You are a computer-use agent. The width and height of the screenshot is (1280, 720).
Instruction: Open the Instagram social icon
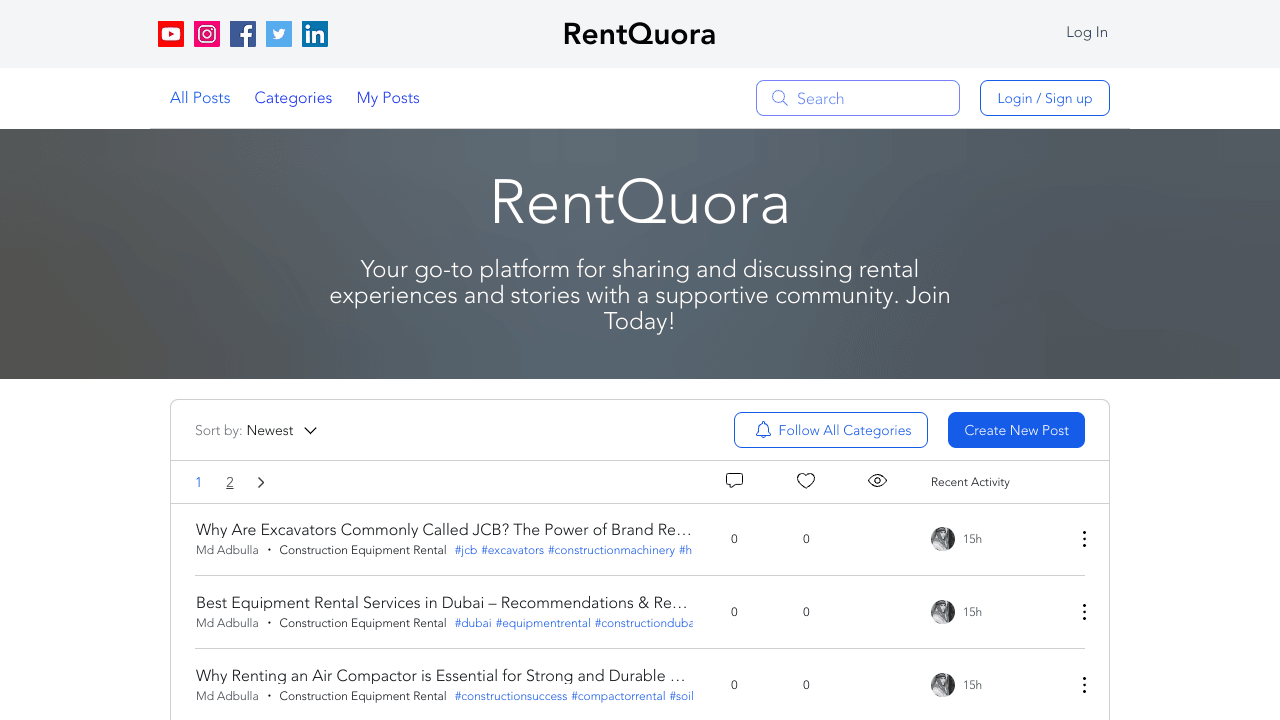pyautogui.click(x=206, y=33)
